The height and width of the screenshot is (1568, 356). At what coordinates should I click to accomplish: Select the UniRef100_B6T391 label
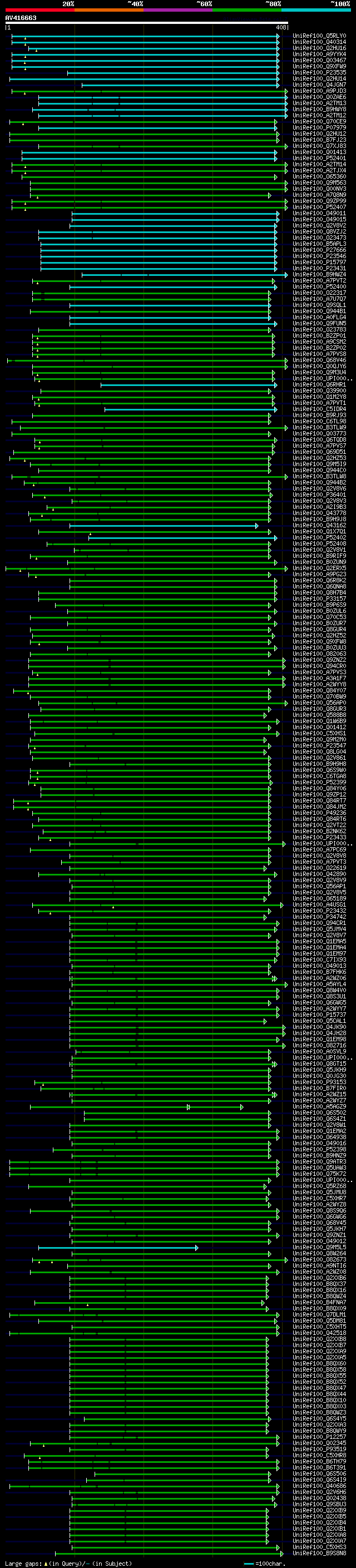click(x=319, y=1467)
